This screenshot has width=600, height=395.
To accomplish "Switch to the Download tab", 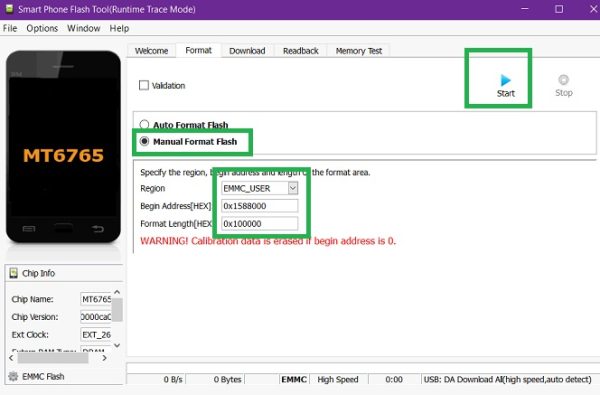I will [x=247, y=51].
